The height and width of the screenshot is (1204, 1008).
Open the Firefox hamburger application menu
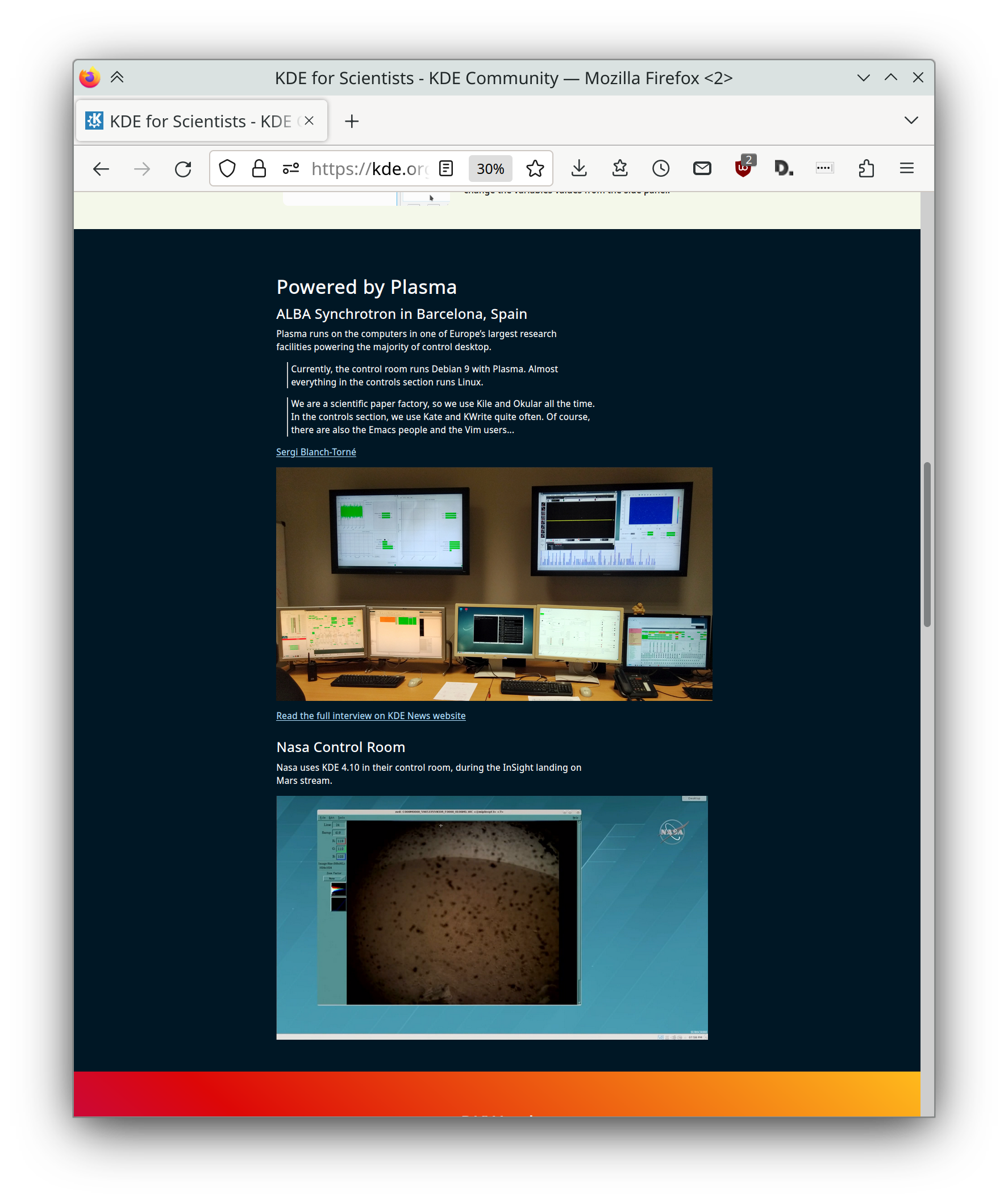coord(906,169)
